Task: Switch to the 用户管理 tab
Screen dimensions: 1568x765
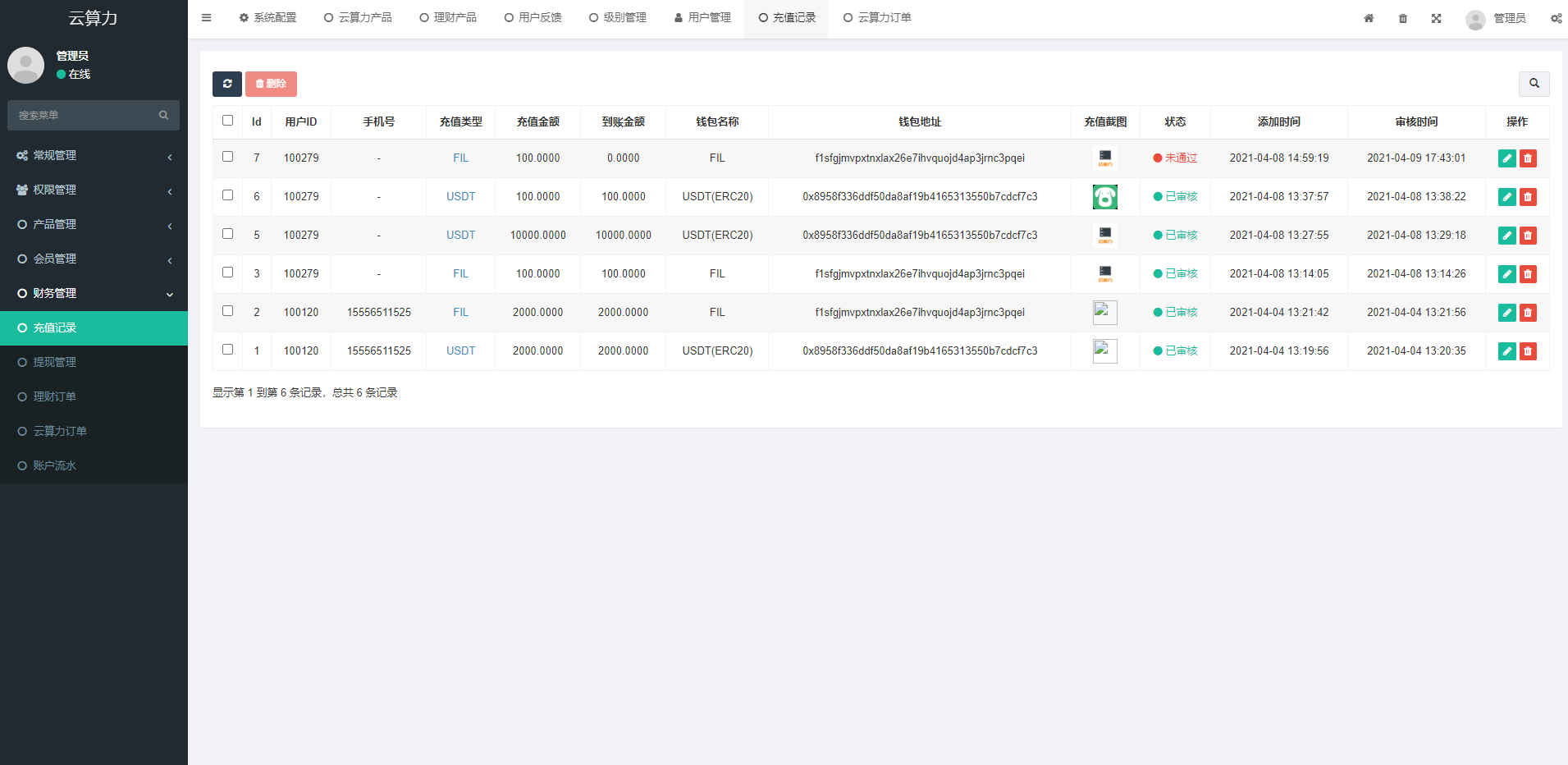Action: coord(702,18)
